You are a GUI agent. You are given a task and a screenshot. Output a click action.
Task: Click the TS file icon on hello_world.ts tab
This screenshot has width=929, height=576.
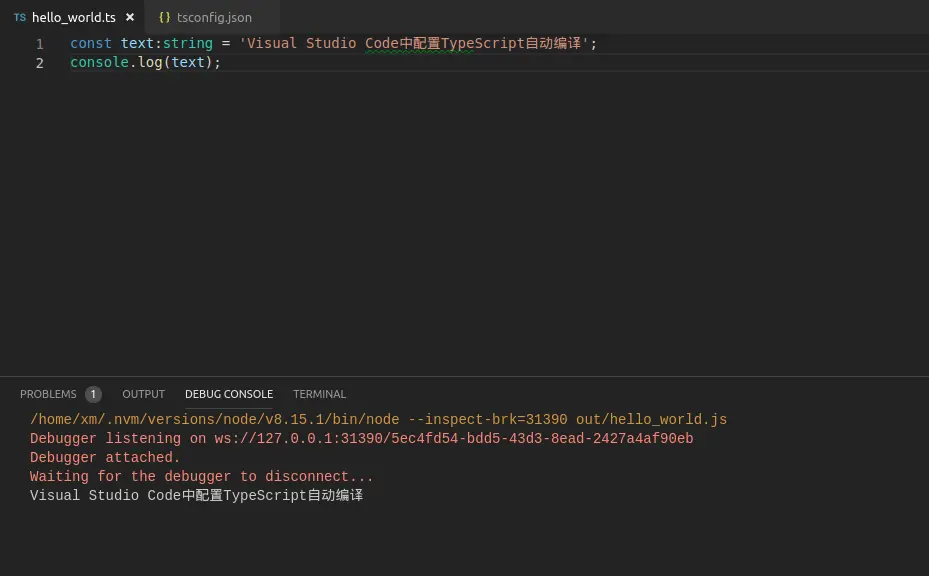pyautogui.click(x=20, y=17)
